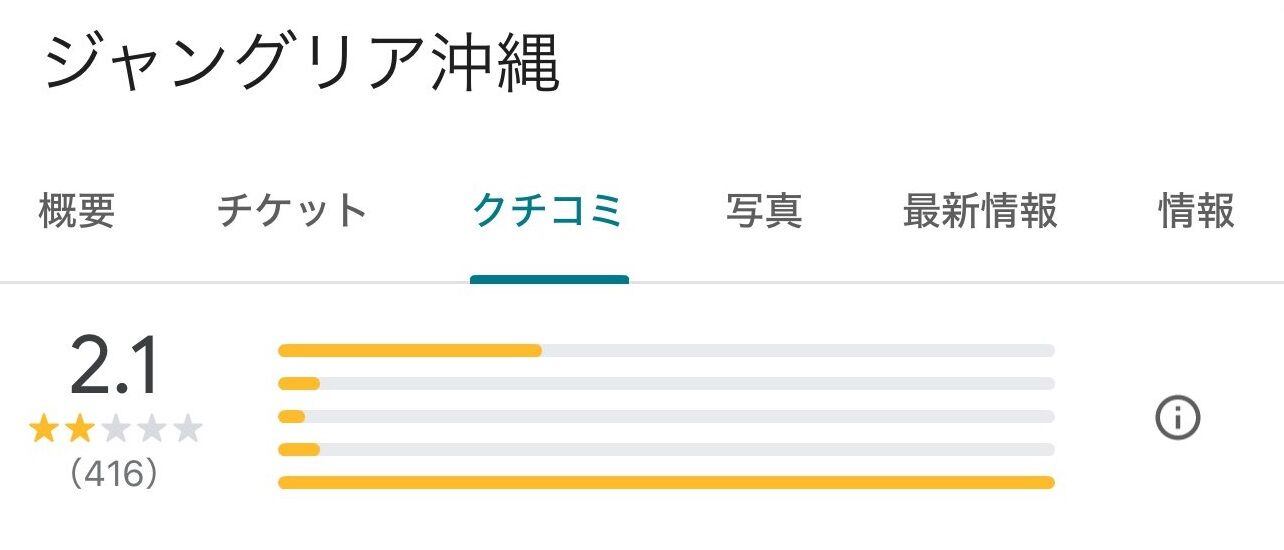Click the 2.1 average rating number
Screen dimensions: 1284x550
(x=114, y=367)
